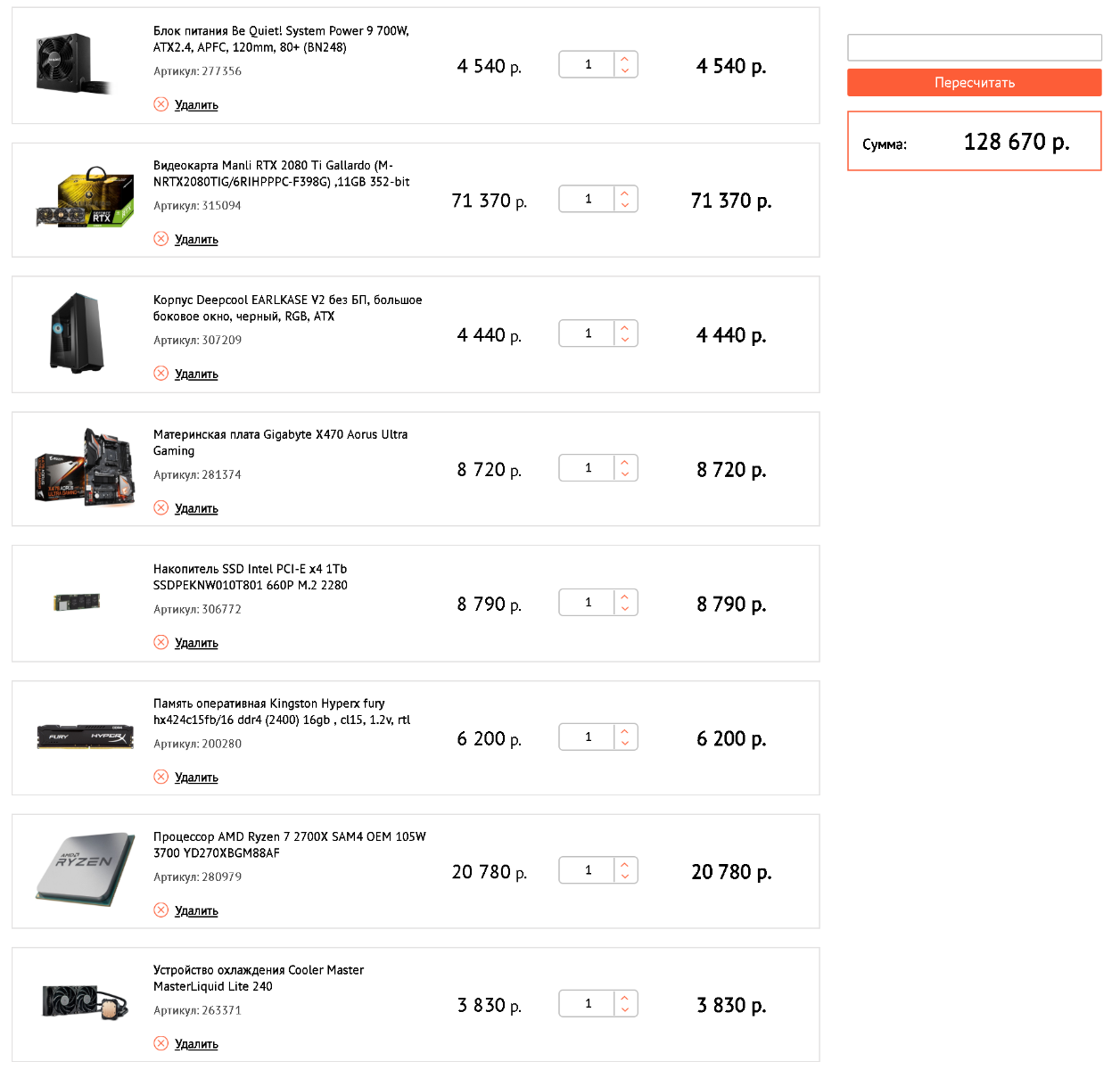
Task: Open the Manli RTX 2080 Ti thumbnail
Action: [85, 199]
